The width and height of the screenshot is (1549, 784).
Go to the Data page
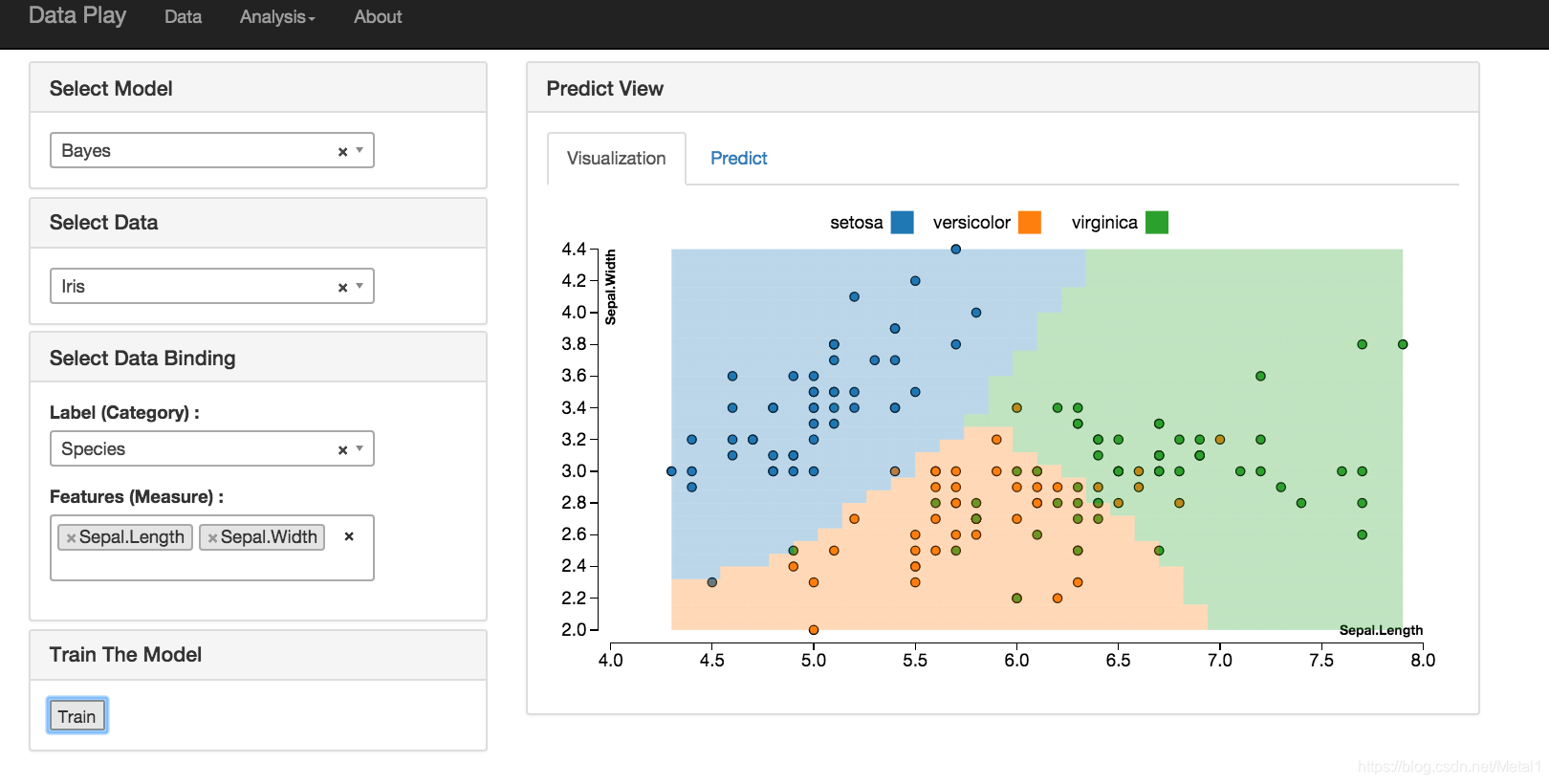183,17
